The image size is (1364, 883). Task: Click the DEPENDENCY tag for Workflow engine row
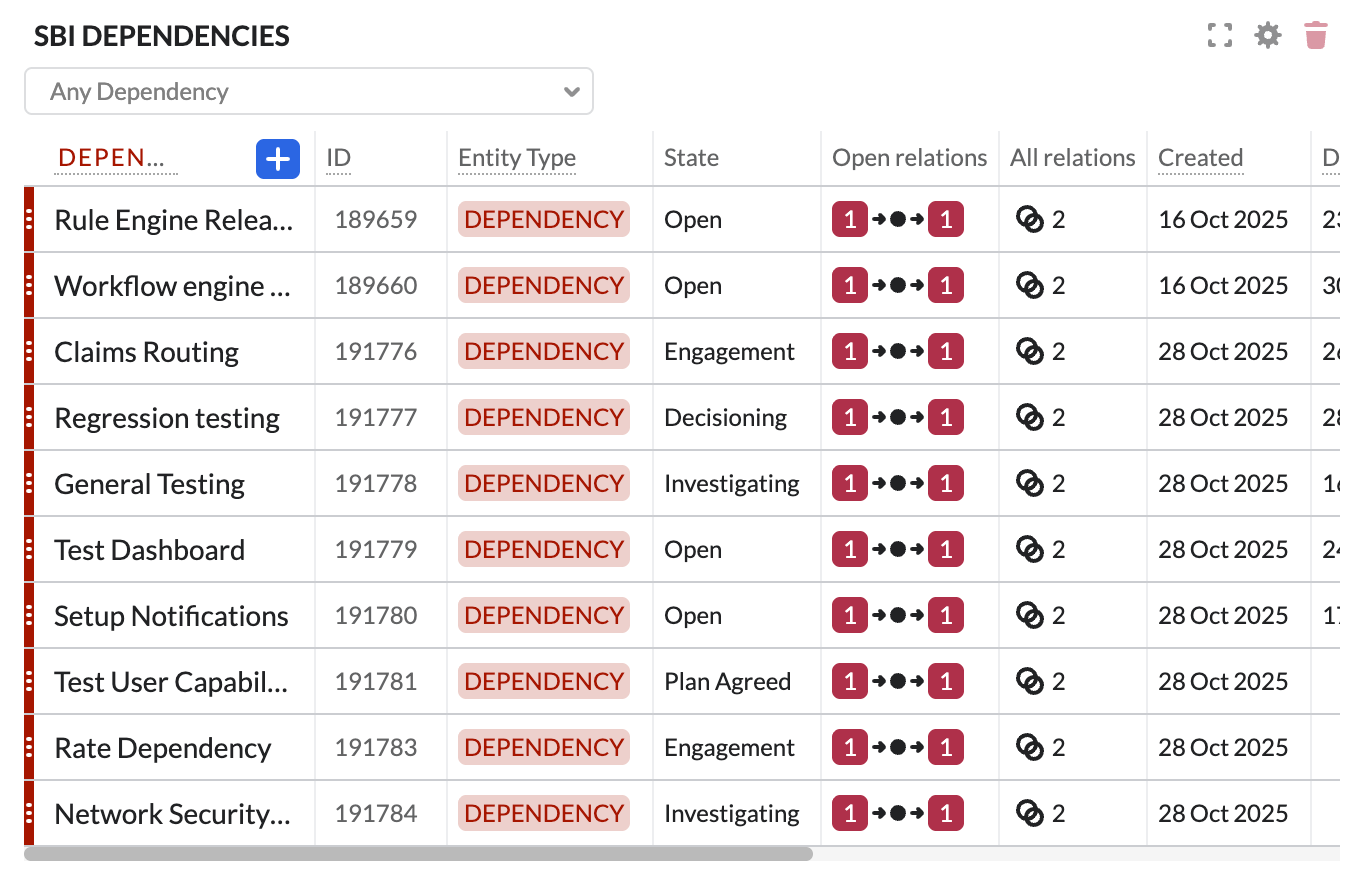click(544, 286)
